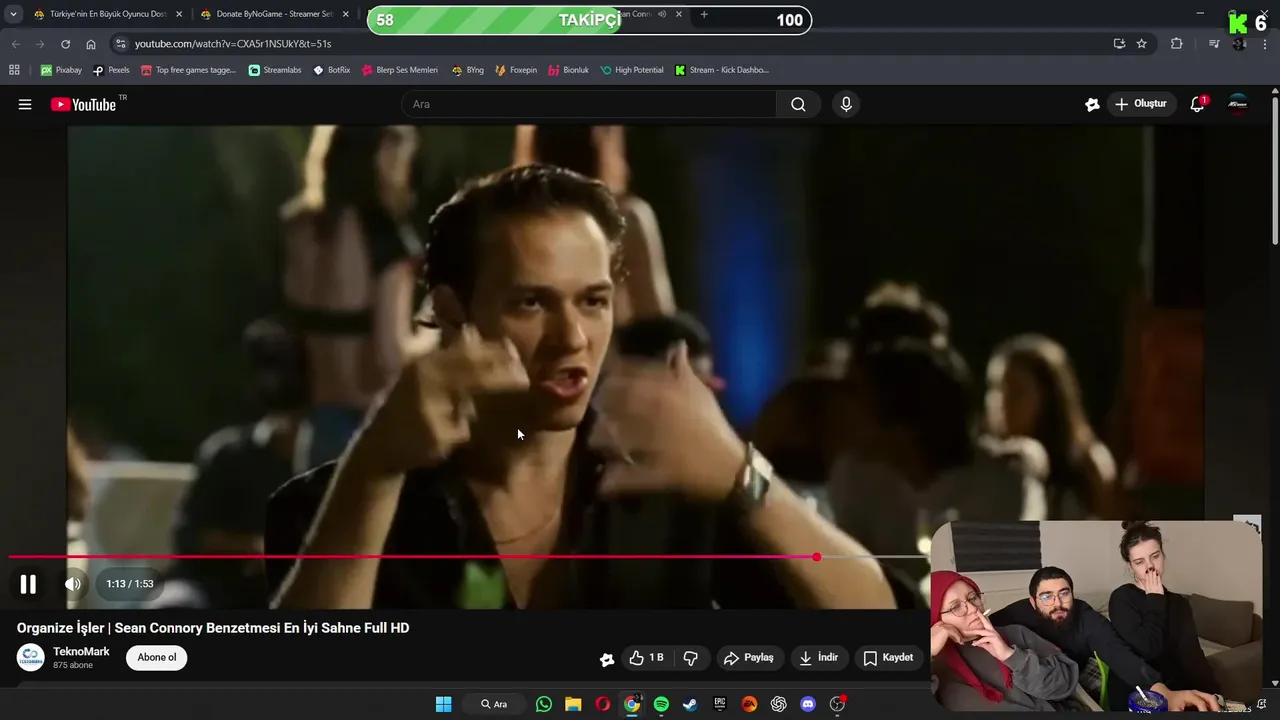Open the High Potential bookmark
This screenshot has height=720, width=1280.
click(632, 70)
